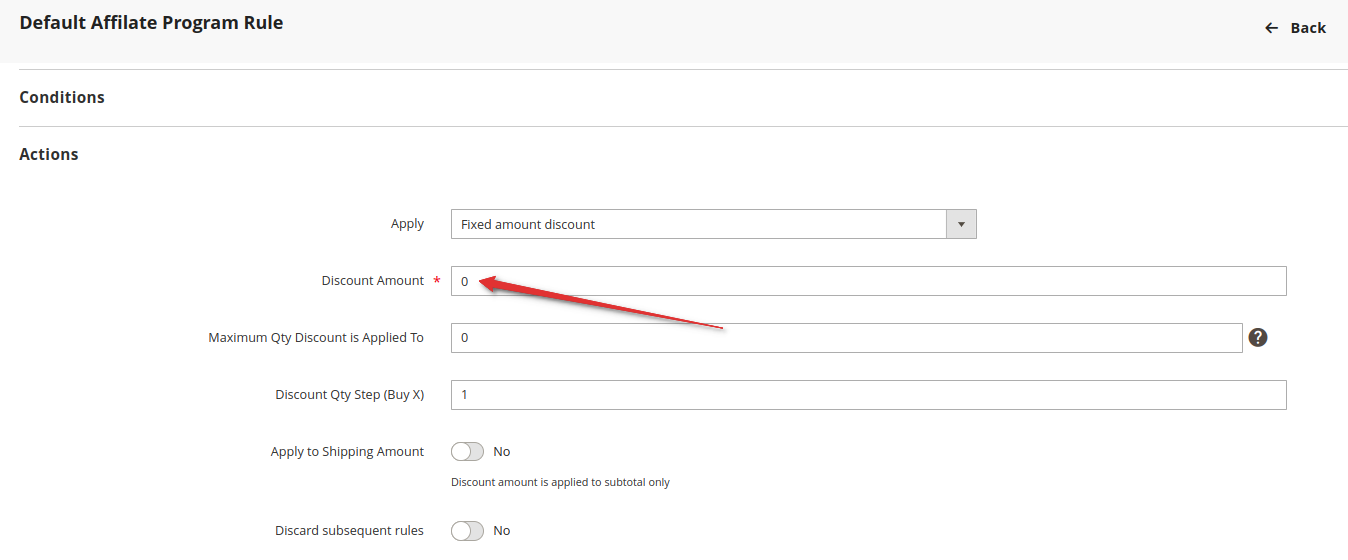Click the Discount Amount field label

pos(373,281)
